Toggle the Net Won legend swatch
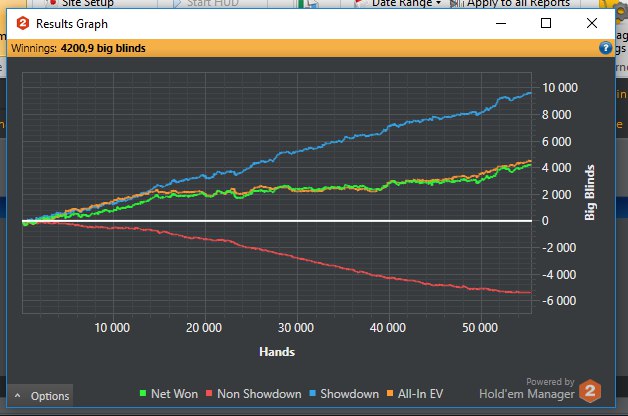The height and width of the screenshot is (416, 628). (x=143, y=393)
